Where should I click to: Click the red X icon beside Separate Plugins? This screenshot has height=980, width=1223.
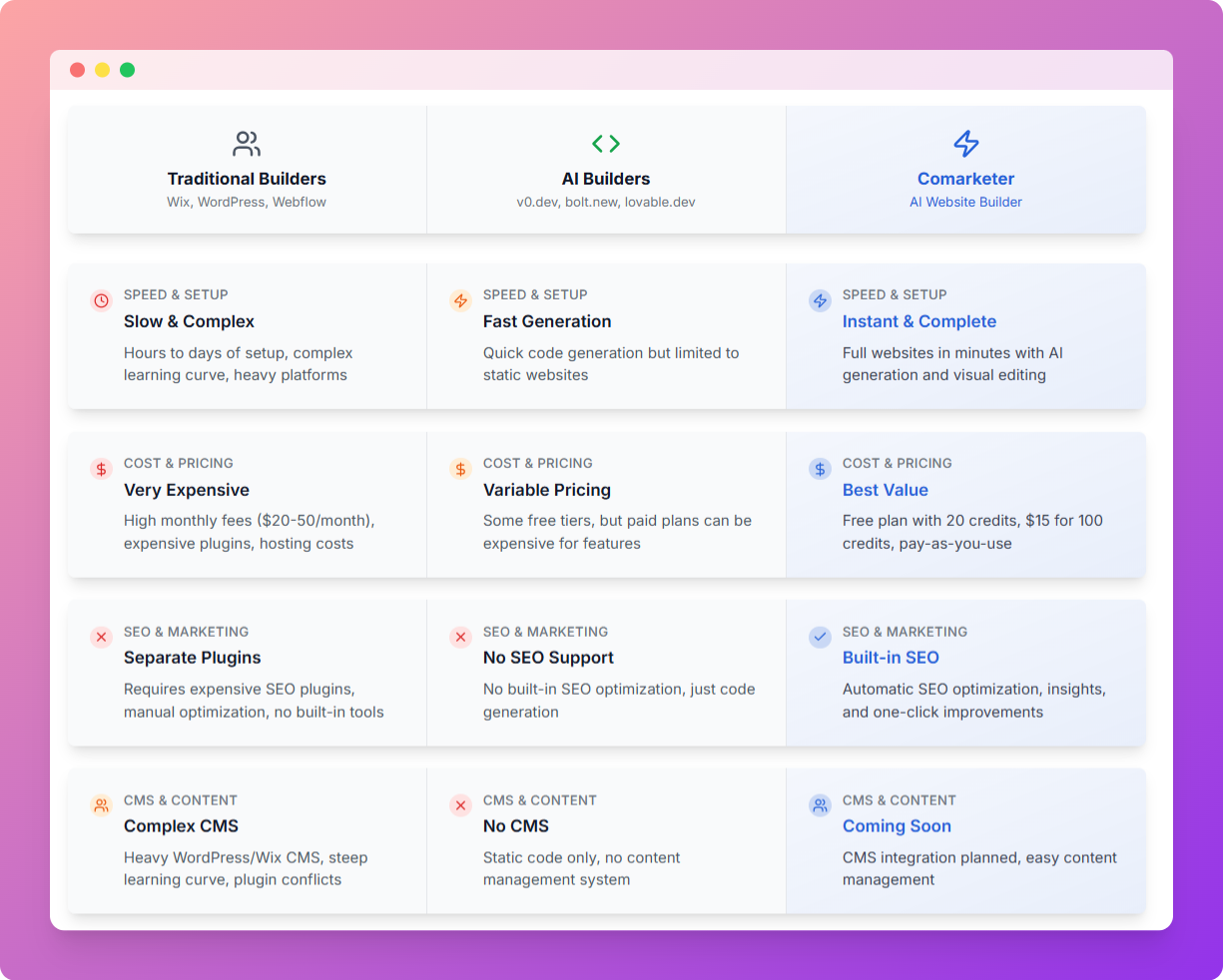101,637
